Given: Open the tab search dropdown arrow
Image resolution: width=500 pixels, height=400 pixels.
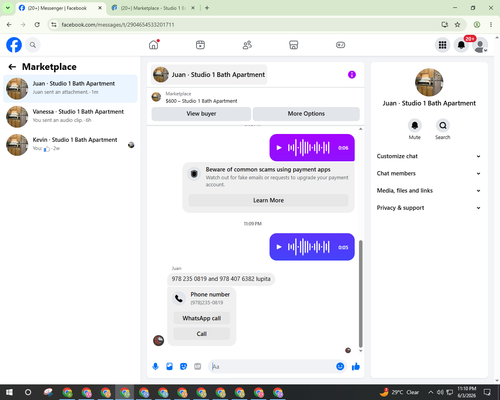Looking at the screenshot, I should coord(7,8).
